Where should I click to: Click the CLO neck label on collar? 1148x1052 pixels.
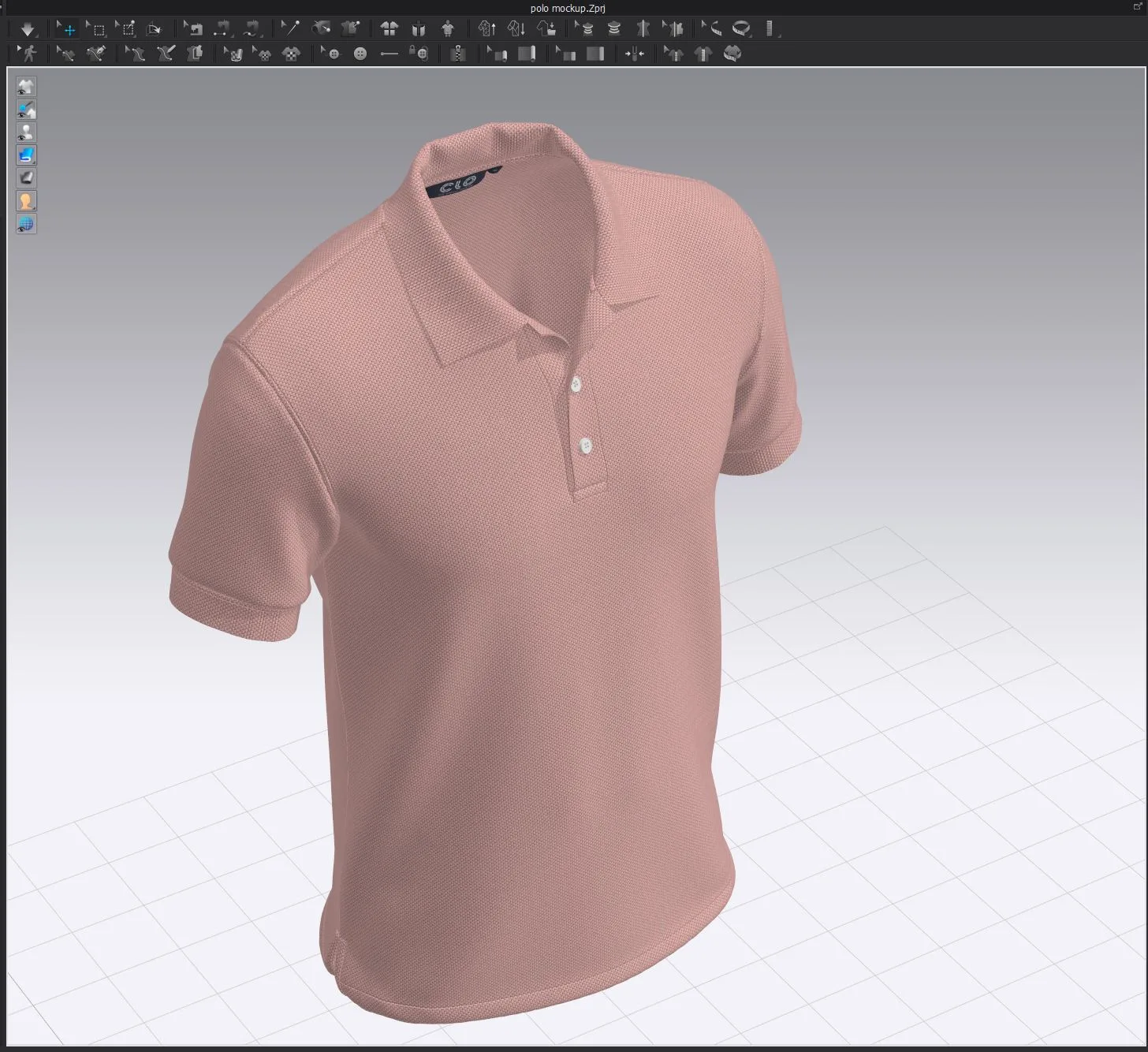coord(459,185)
